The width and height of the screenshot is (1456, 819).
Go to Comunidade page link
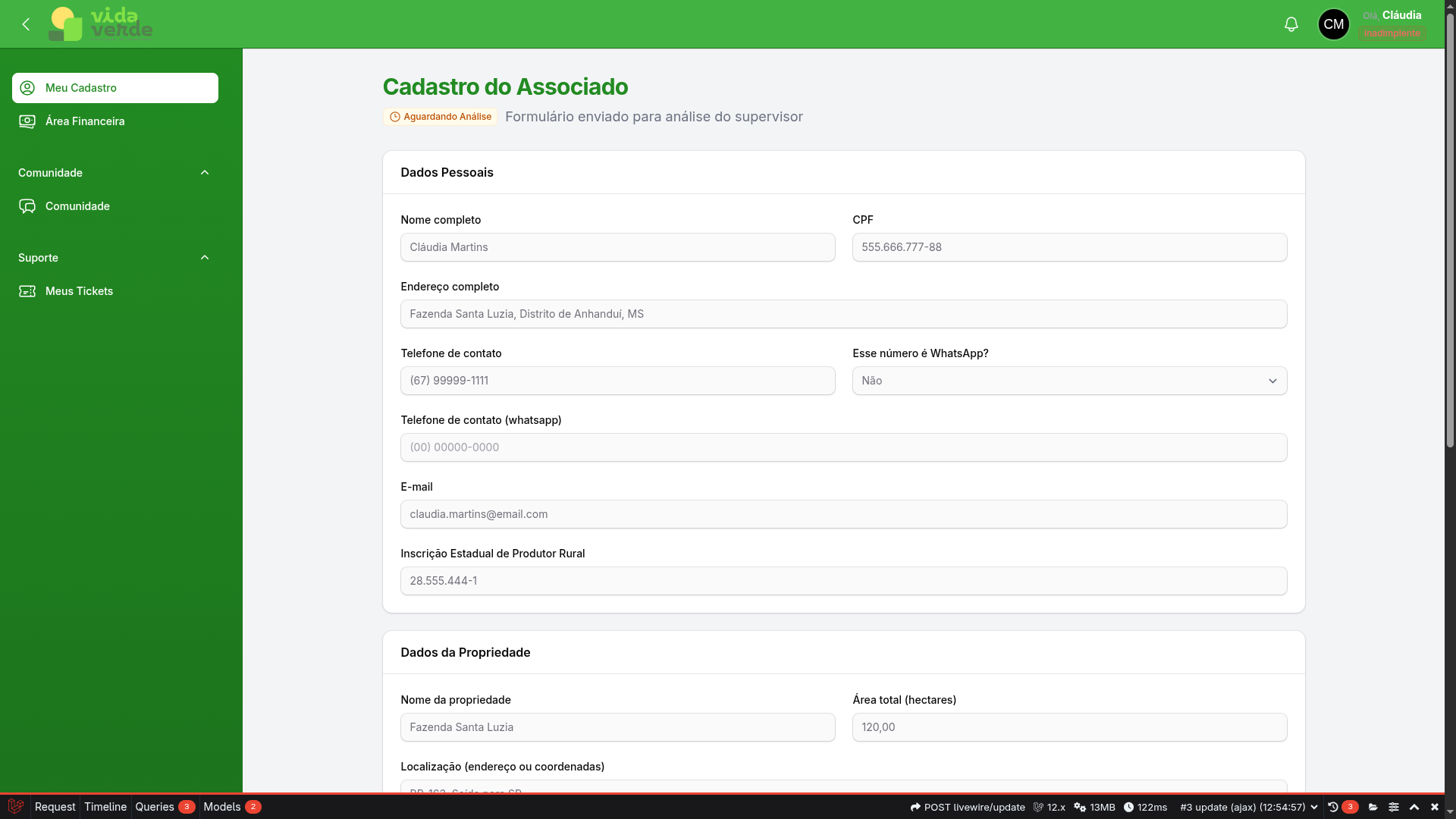pos(77,206)
